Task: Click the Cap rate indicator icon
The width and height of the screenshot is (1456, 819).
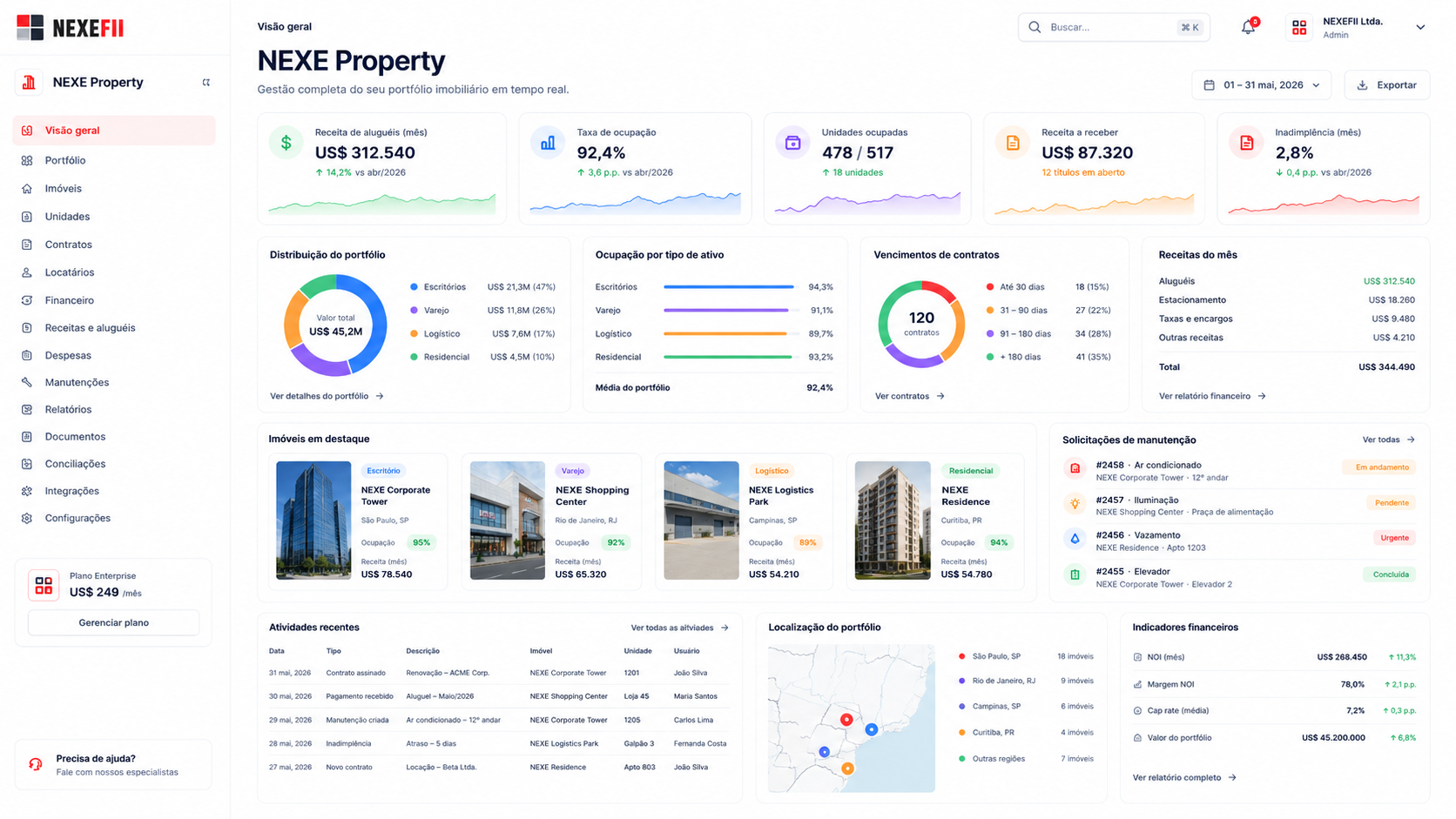Action: click(1137, 711)
